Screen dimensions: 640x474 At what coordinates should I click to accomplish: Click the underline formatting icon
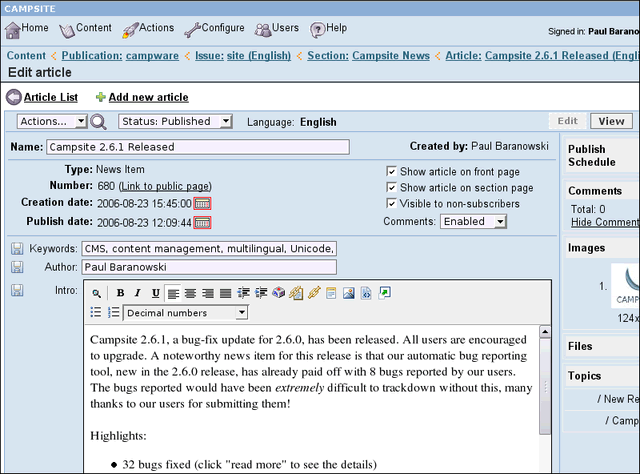click(x=155, y=293)
